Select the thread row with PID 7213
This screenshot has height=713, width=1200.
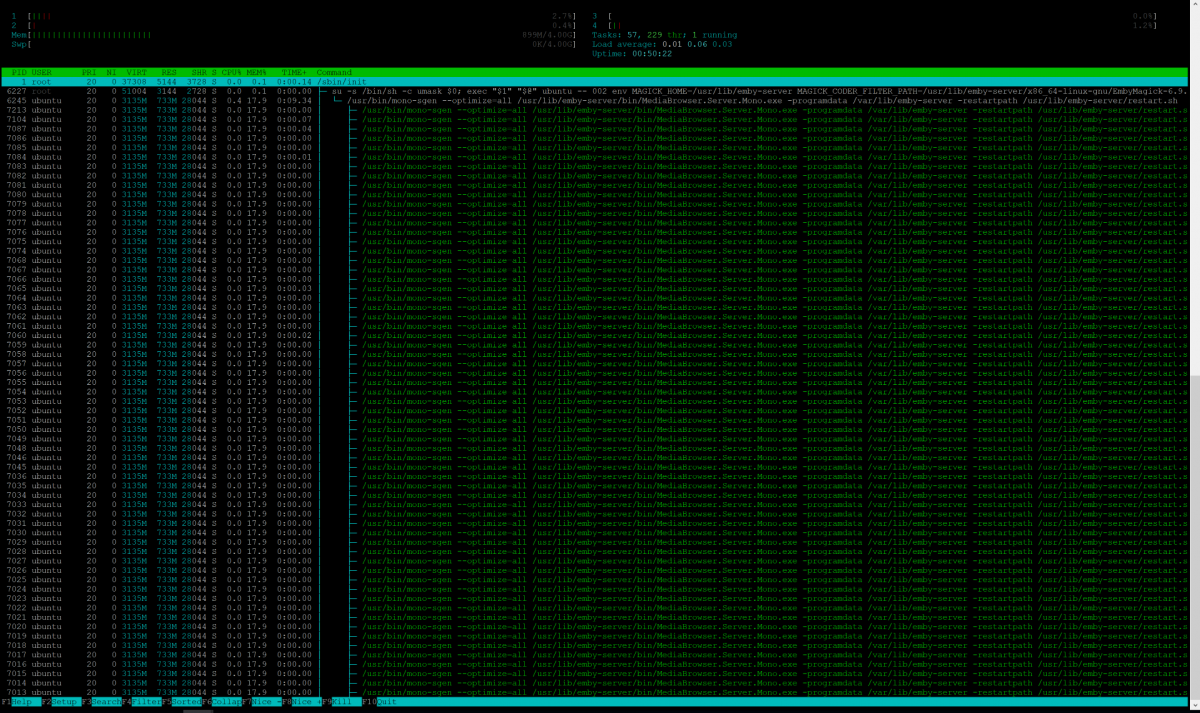coord(594,110)
